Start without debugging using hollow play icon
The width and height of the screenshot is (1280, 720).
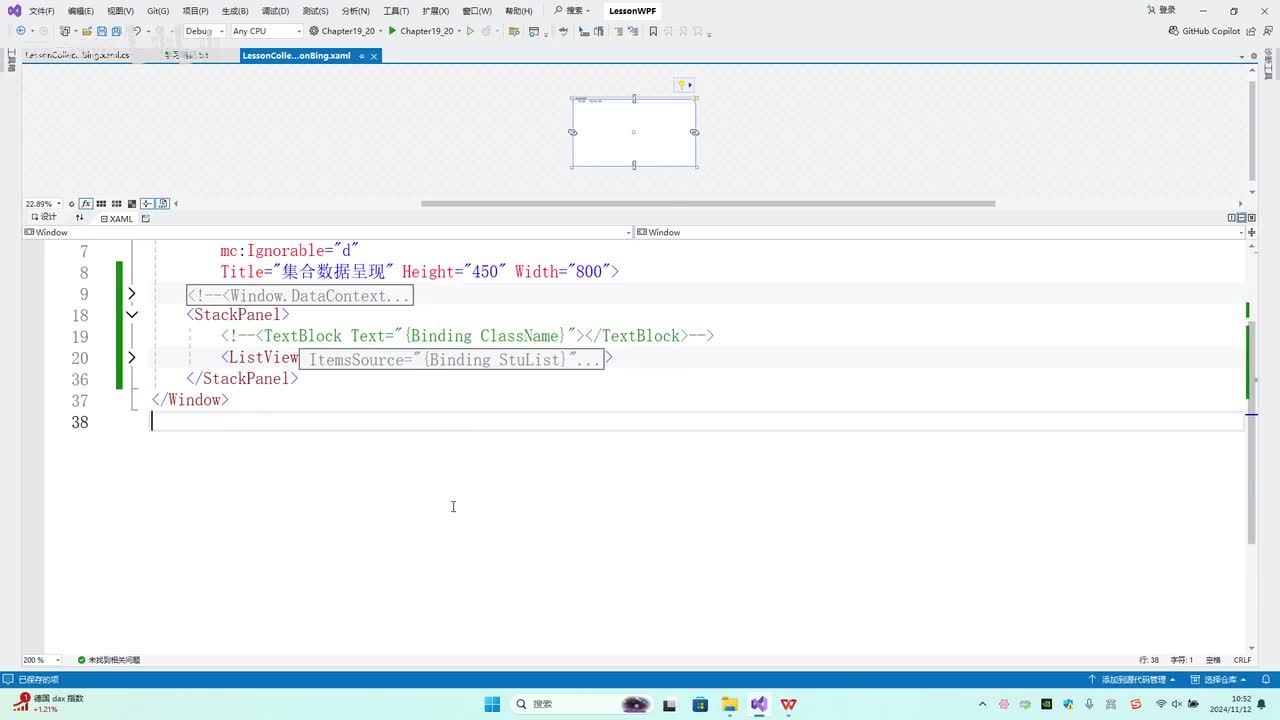[470, 31]
